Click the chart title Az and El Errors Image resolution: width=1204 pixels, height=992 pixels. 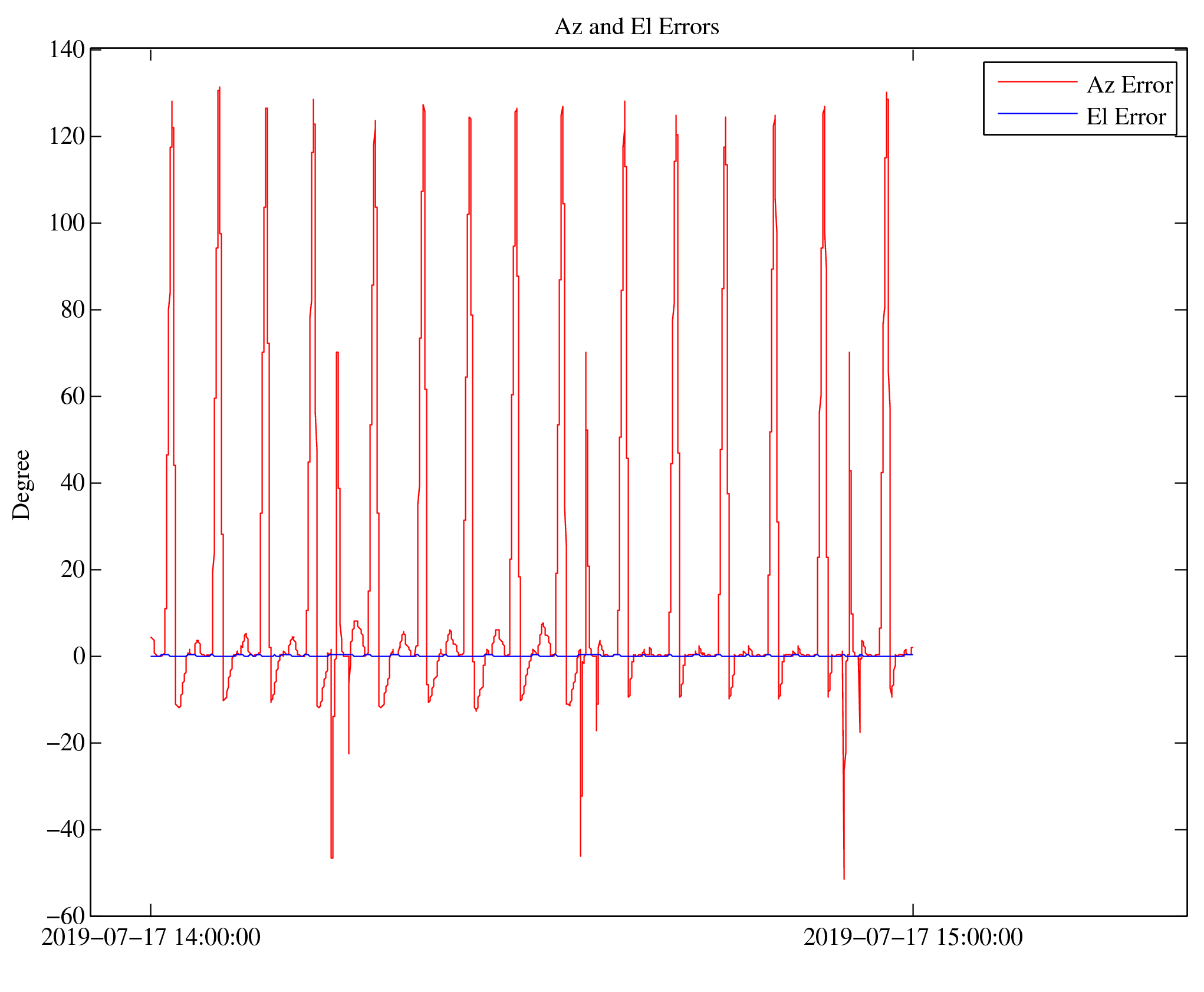point(636,27)
